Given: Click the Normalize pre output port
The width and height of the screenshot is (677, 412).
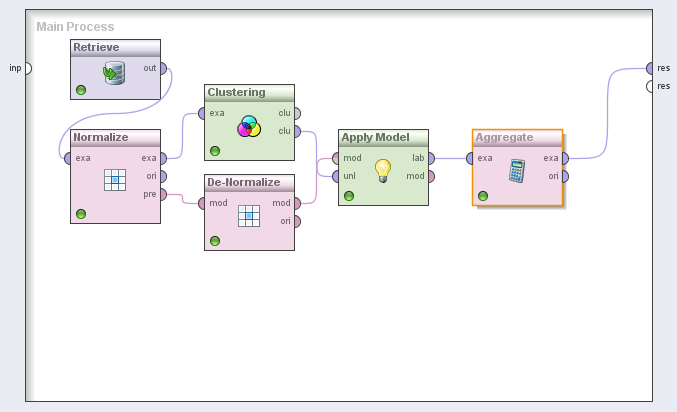Looking at the screenshot, I should (163, 194).
